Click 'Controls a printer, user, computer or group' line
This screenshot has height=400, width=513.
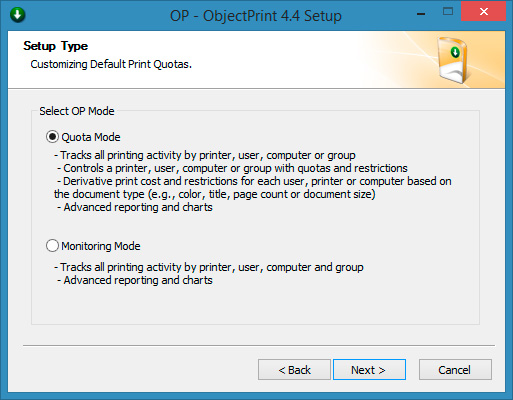point(232,168)
